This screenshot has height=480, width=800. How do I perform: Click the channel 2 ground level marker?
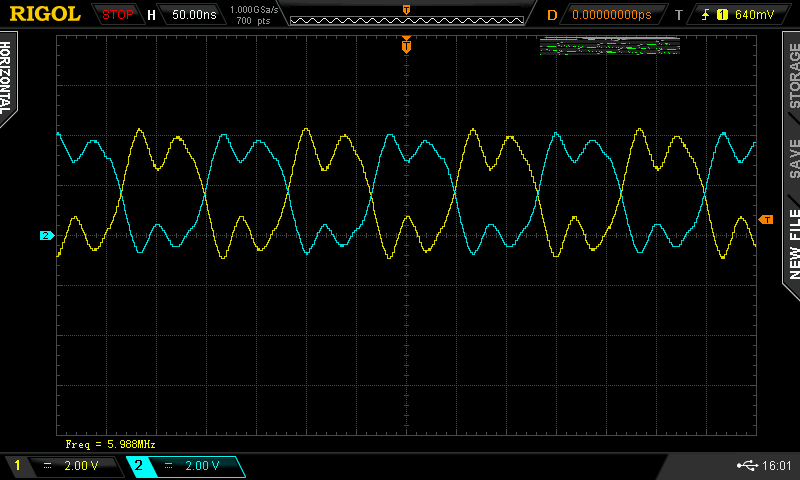coord(46,235)
